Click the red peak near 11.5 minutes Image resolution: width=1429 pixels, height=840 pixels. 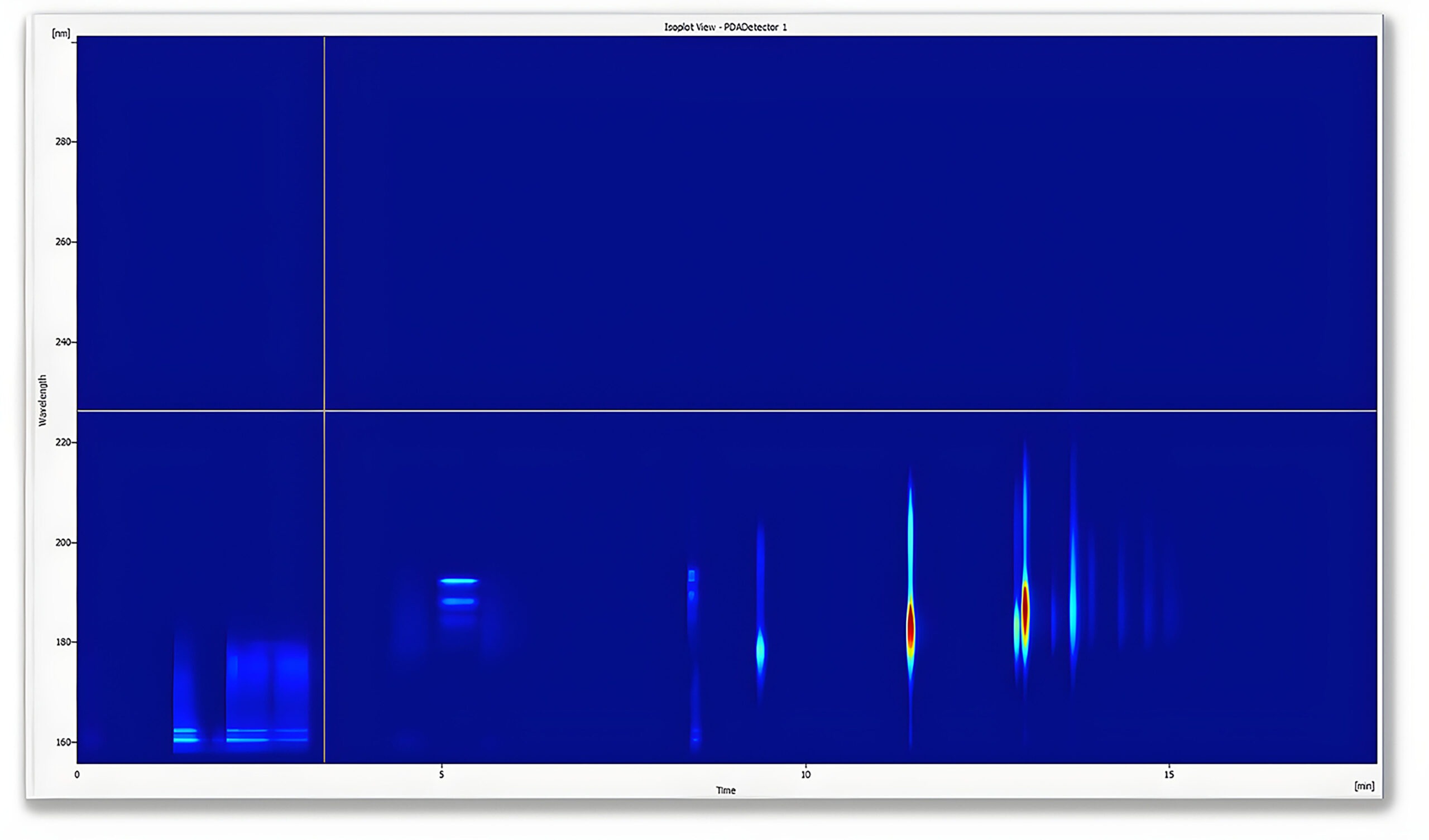click(x=910, y=627)
